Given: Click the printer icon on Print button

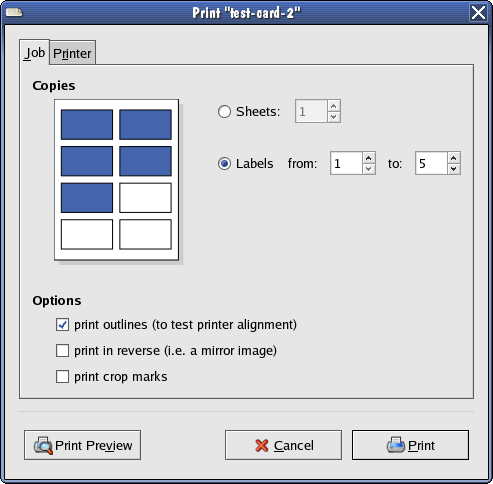Looking at the screenshot, I should pos(396,445).
